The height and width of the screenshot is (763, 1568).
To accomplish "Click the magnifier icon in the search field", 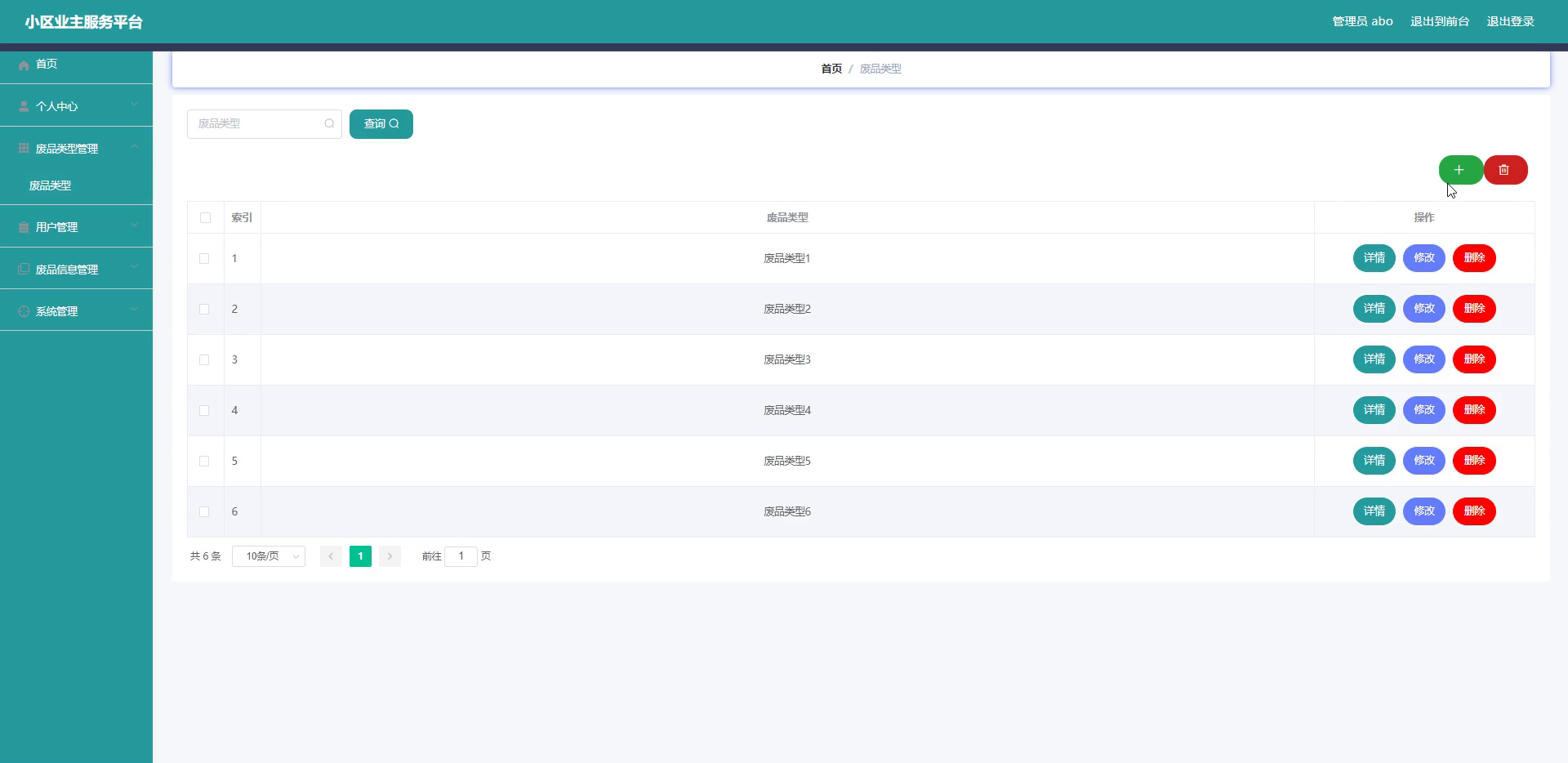I will click(x=329, y=124).
